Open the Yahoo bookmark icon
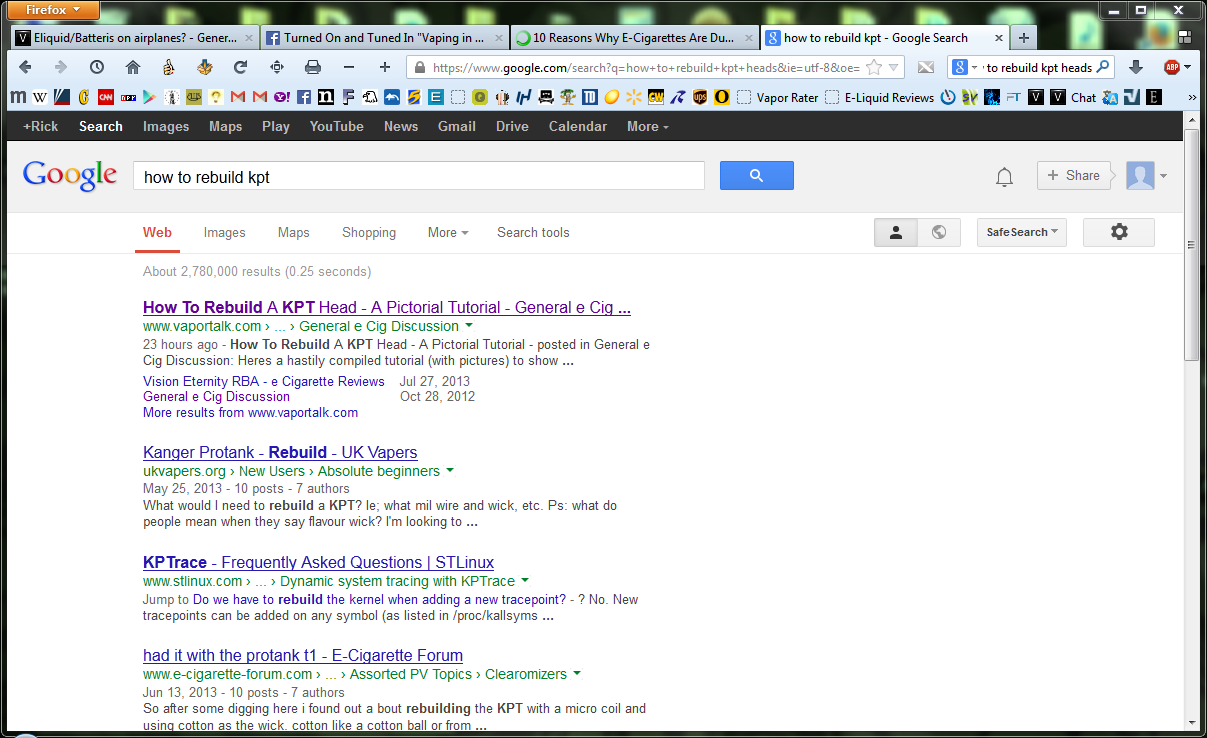This screenshot has height=738, width=1207. point(282,97)
